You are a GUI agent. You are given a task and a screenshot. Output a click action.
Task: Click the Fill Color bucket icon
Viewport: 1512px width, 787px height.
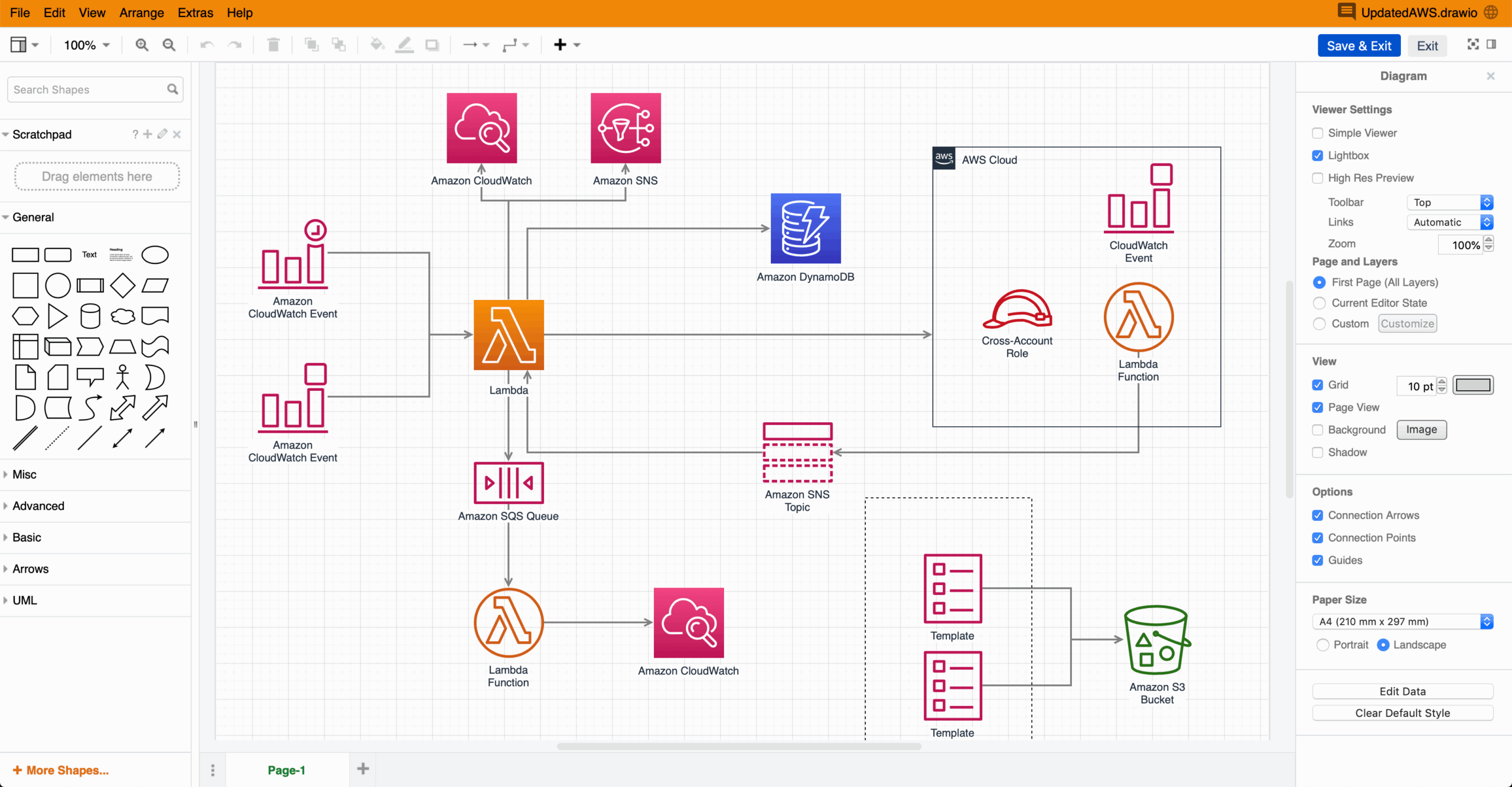pos(377,45)
